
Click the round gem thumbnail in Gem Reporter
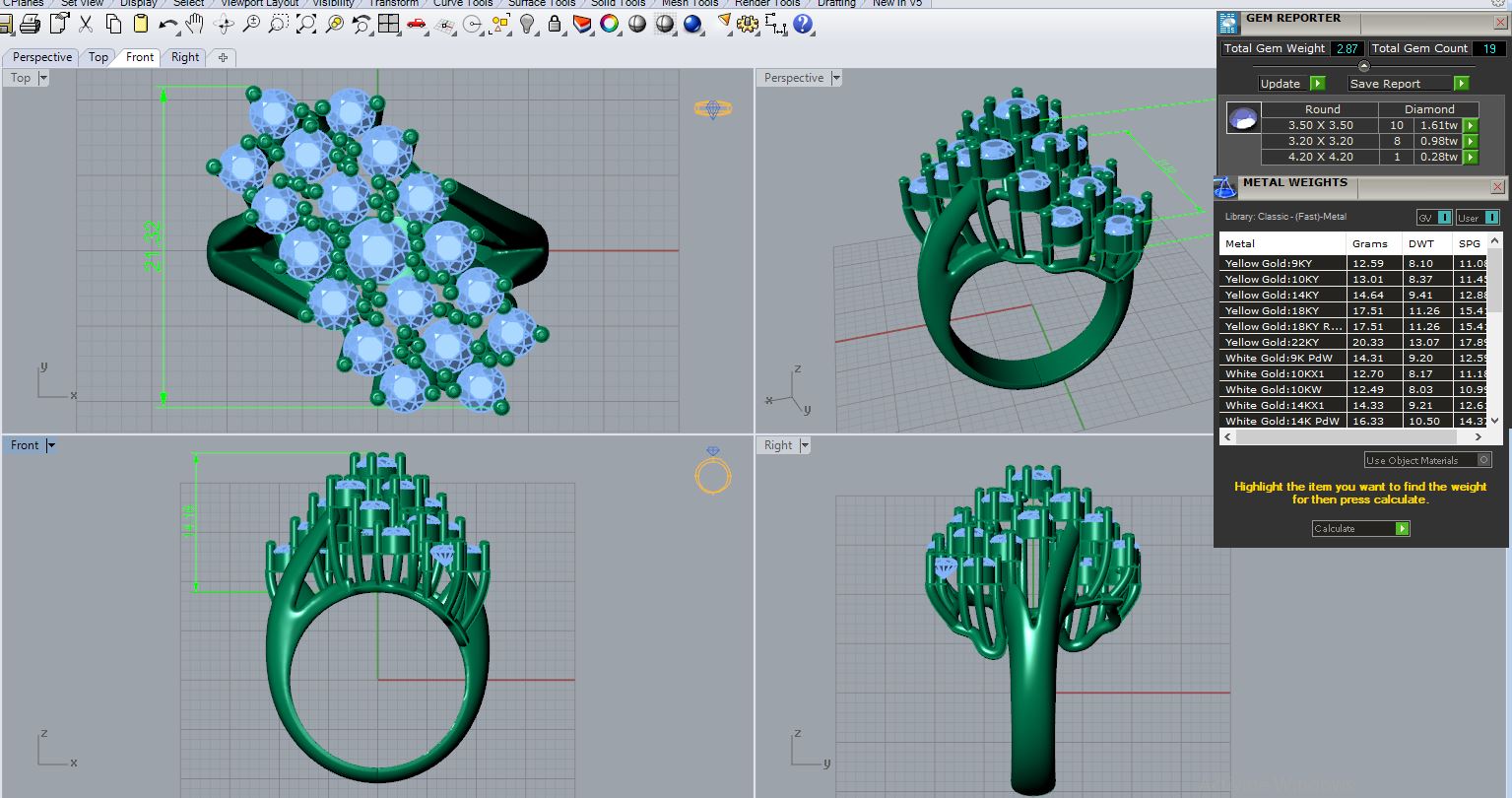(1242, 118)
